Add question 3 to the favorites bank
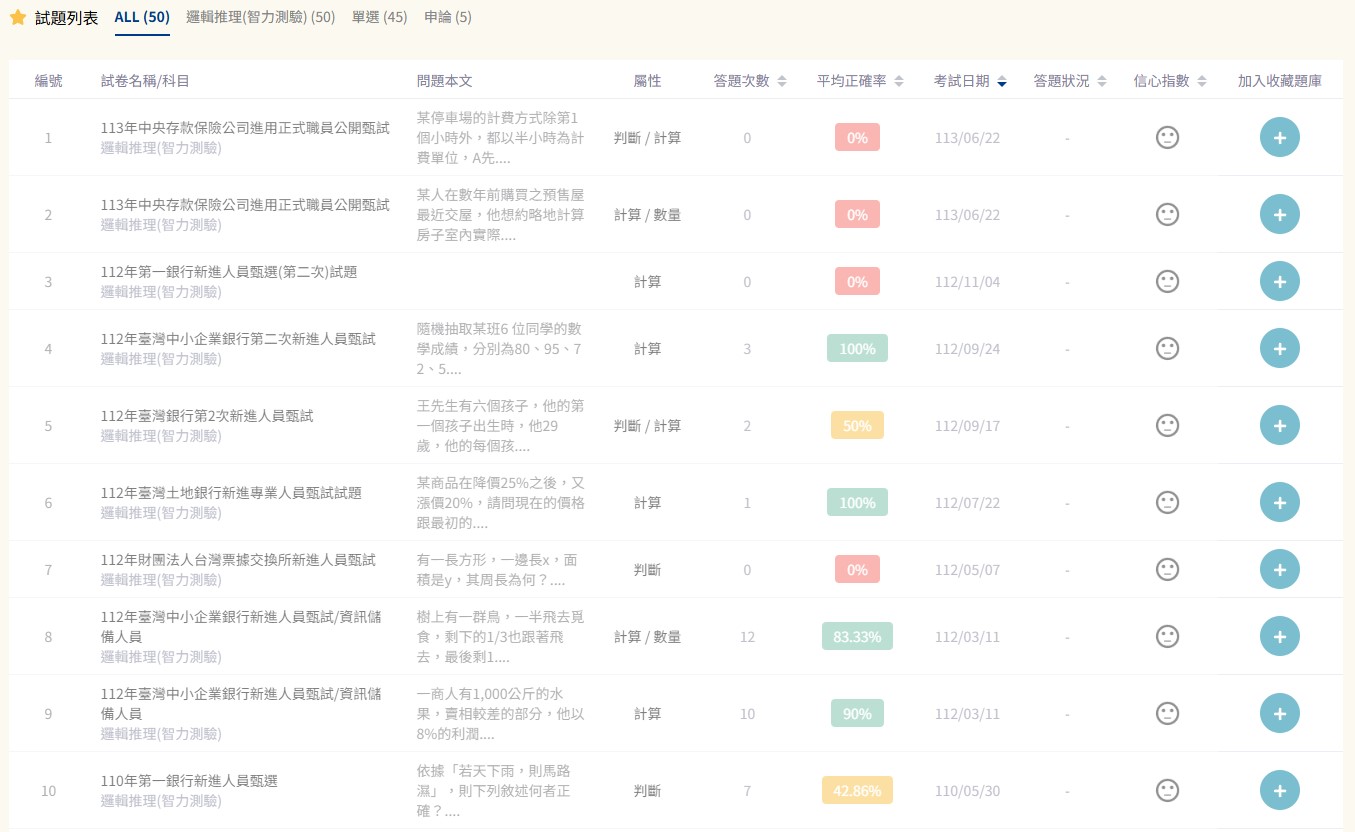 (1279, 281)
